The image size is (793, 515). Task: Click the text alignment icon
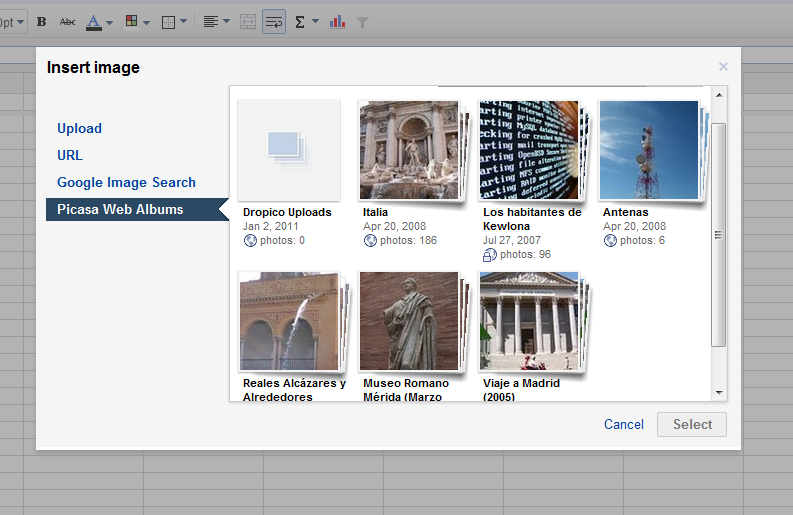211,22
